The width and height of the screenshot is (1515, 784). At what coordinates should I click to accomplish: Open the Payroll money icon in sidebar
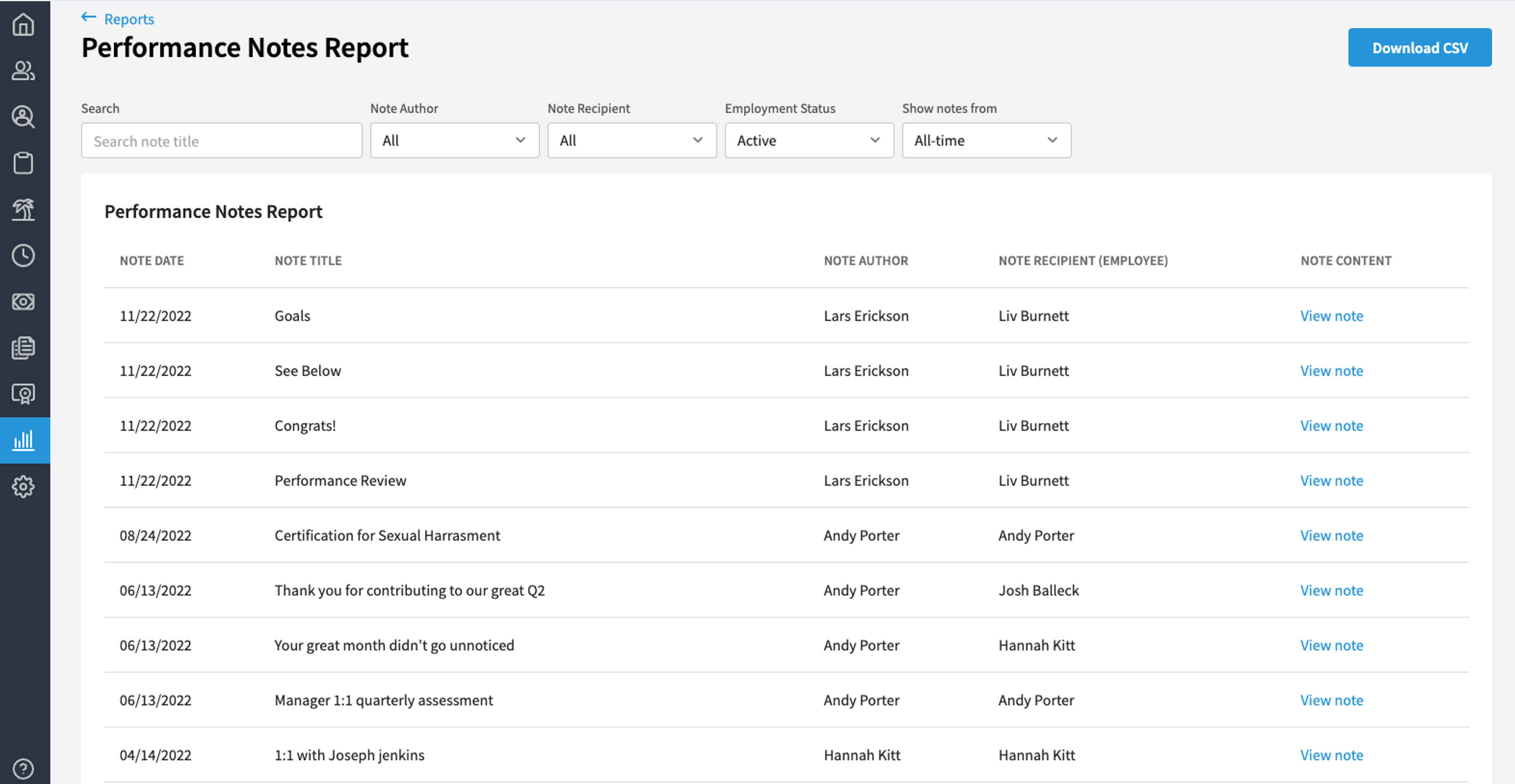24,302
